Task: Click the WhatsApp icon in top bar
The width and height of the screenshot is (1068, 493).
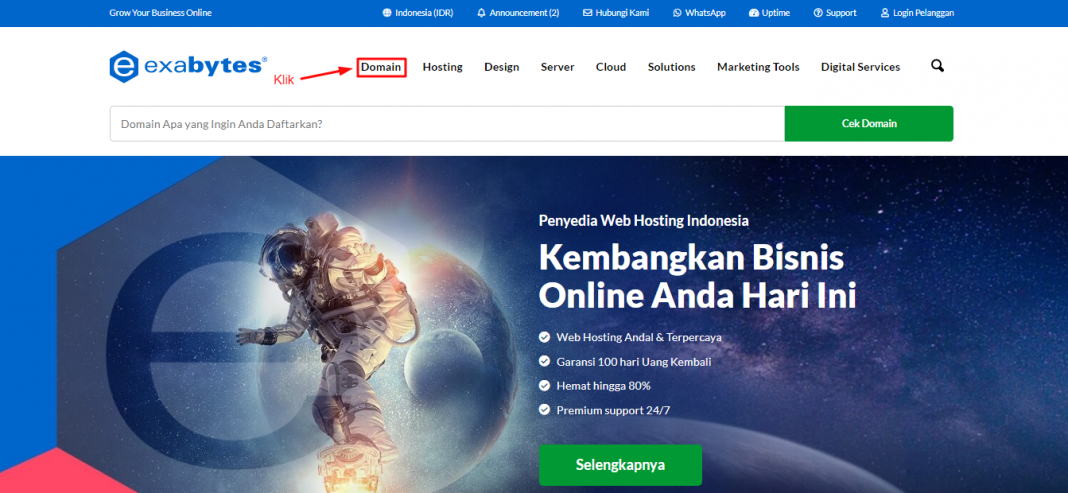Action: point(677,13)
